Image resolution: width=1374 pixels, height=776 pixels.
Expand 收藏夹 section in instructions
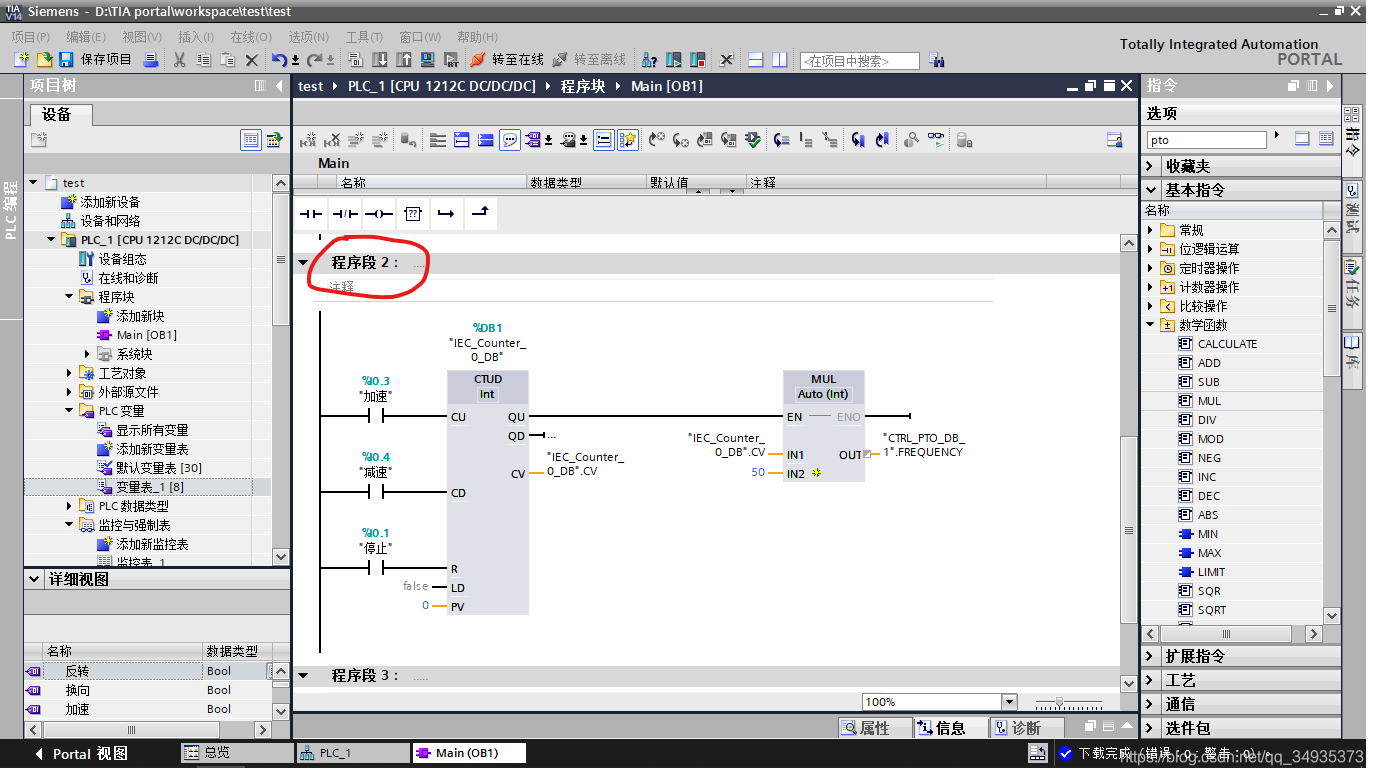(1151, 166)
